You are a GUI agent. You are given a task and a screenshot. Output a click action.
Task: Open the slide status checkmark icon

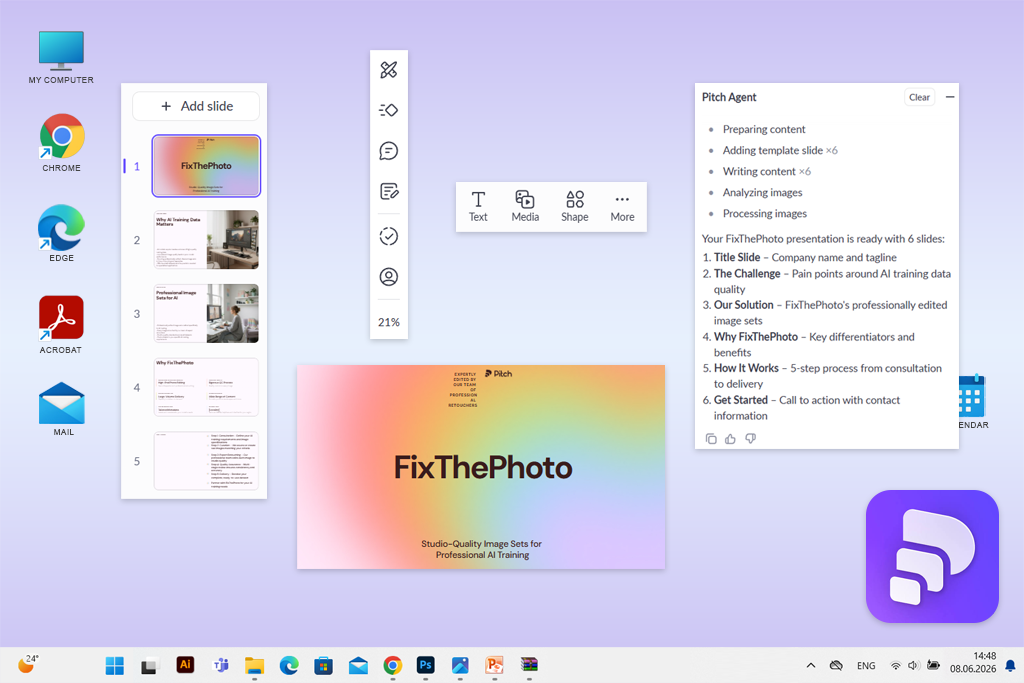(x=389, y=236)
